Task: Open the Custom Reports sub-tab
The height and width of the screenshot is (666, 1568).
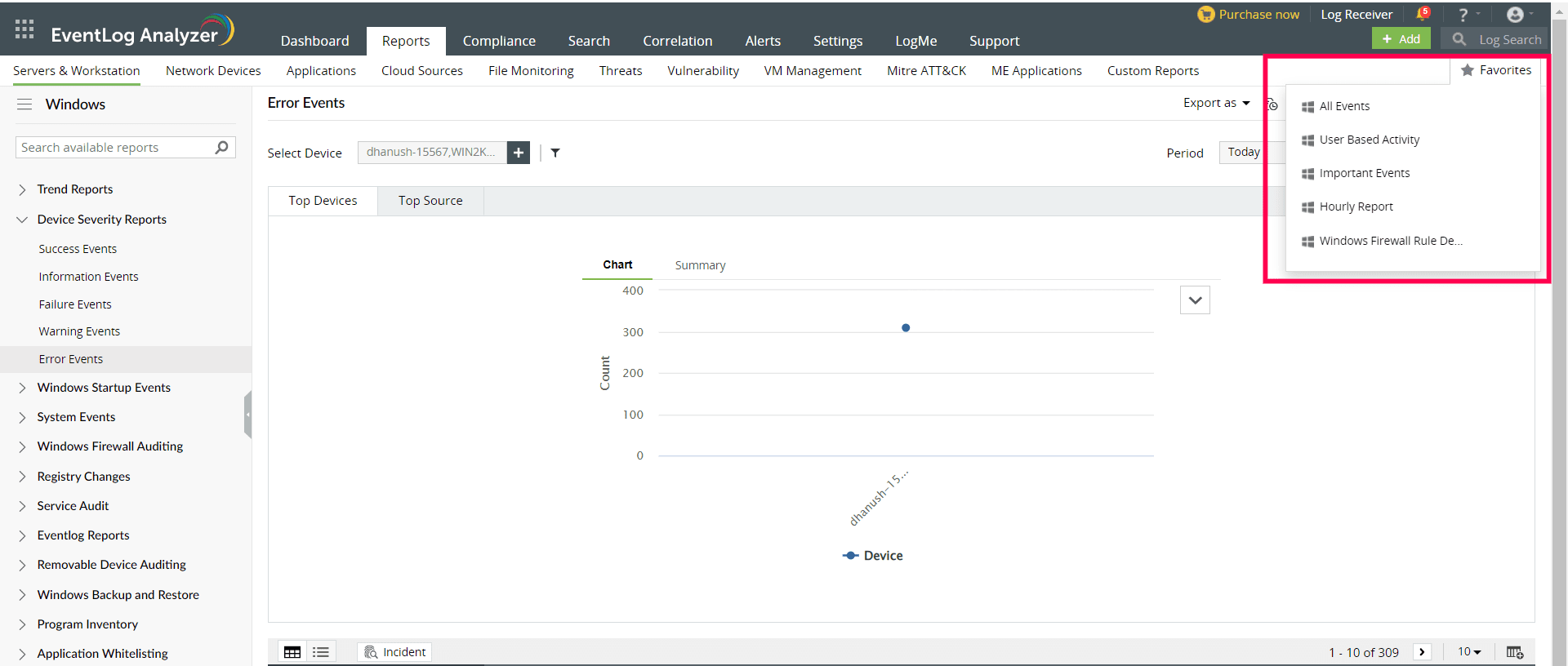Action: click(x=1153, y=71)
